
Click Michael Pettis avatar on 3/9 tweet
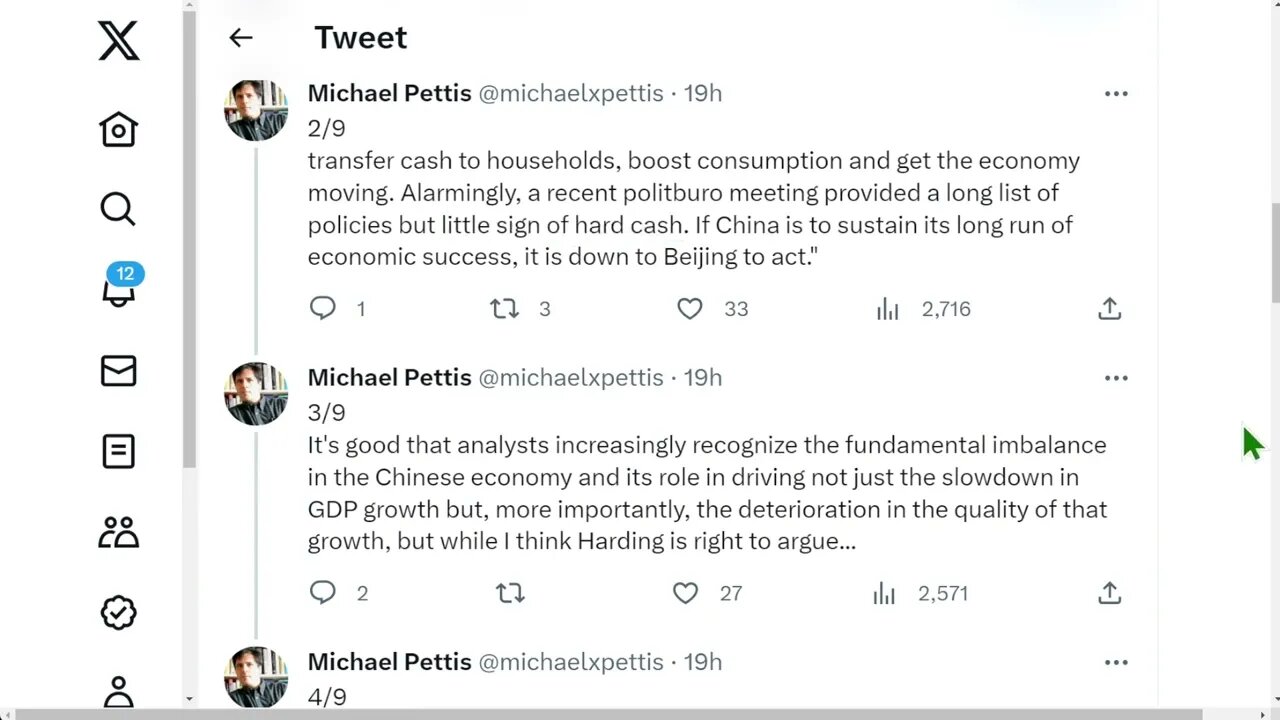[x=256, y=394]
